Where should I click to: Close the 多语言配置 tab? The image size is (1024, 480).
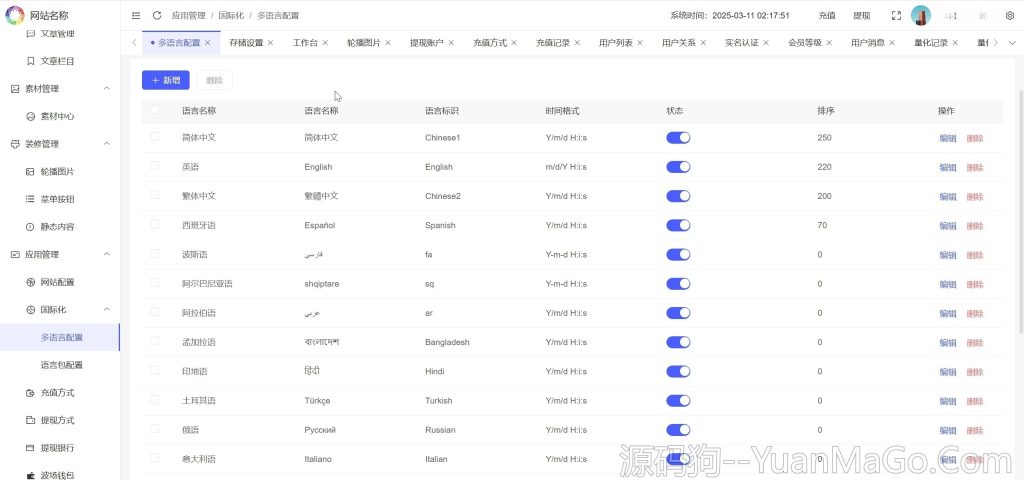[x=208, y=43]
